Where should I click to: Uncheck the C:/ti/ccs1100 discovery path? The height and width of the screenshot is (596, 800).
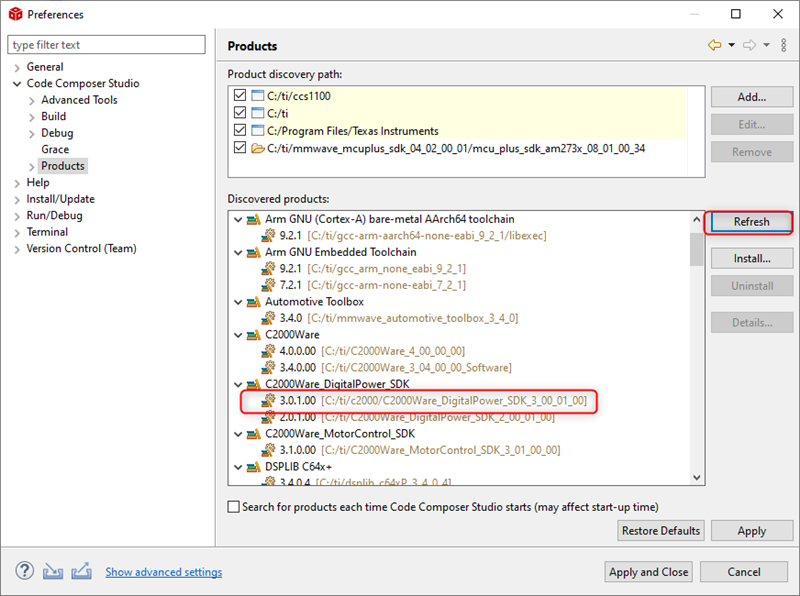coord(240,95)
